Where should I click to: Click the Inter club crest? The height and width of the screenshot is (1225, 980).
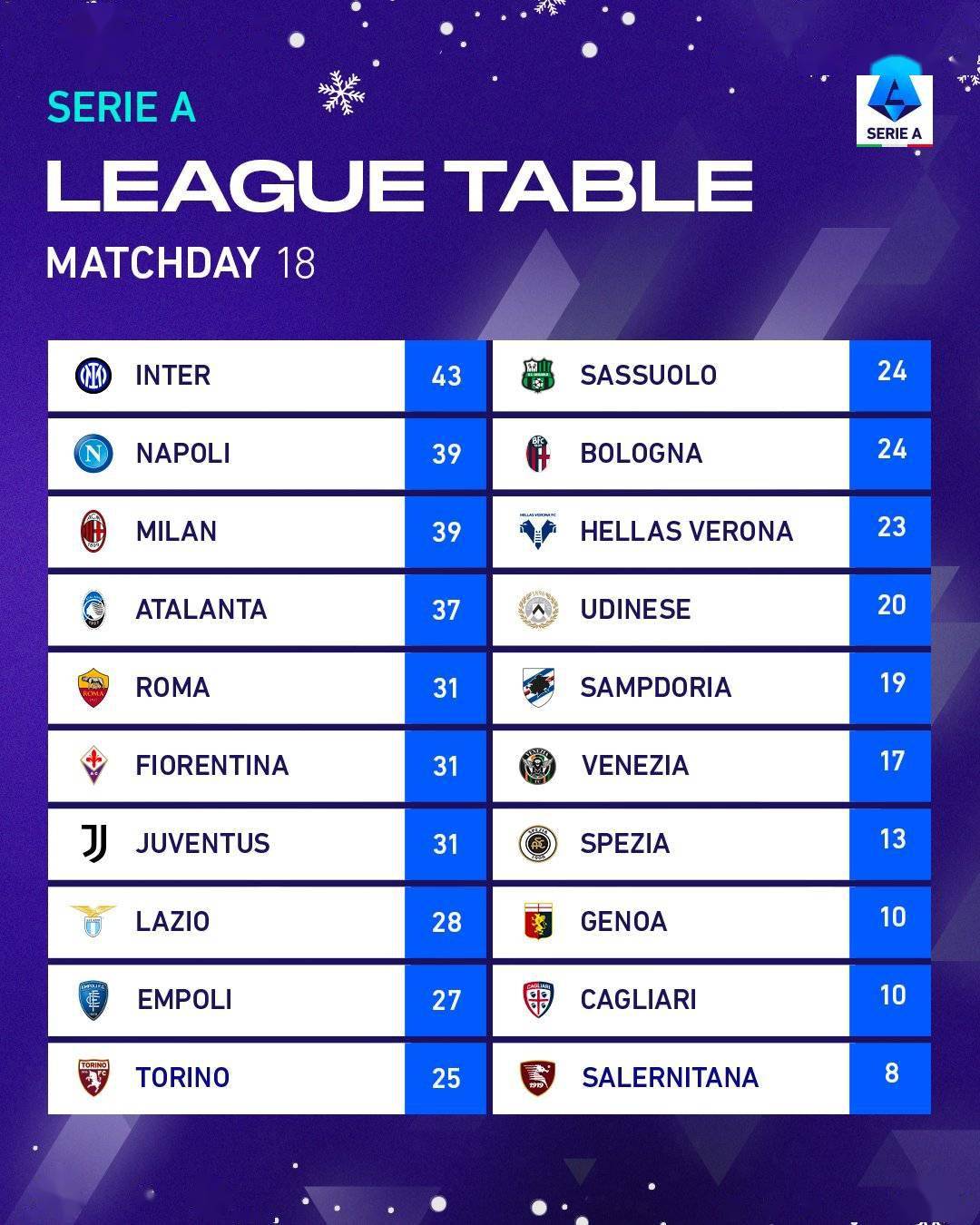click(93, 375)
